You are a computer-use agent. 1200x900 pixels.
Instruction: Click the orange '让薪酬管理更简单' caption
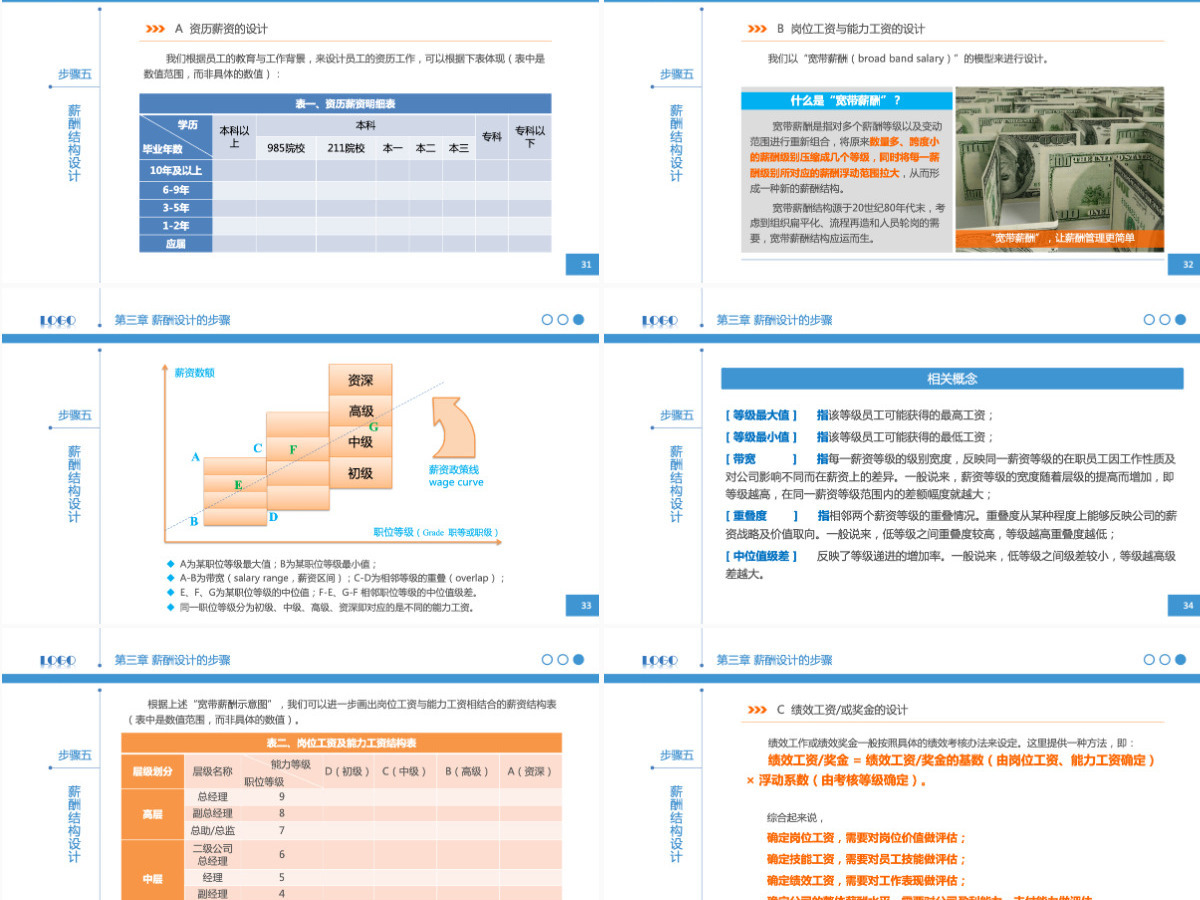[x=1060, y=239]
